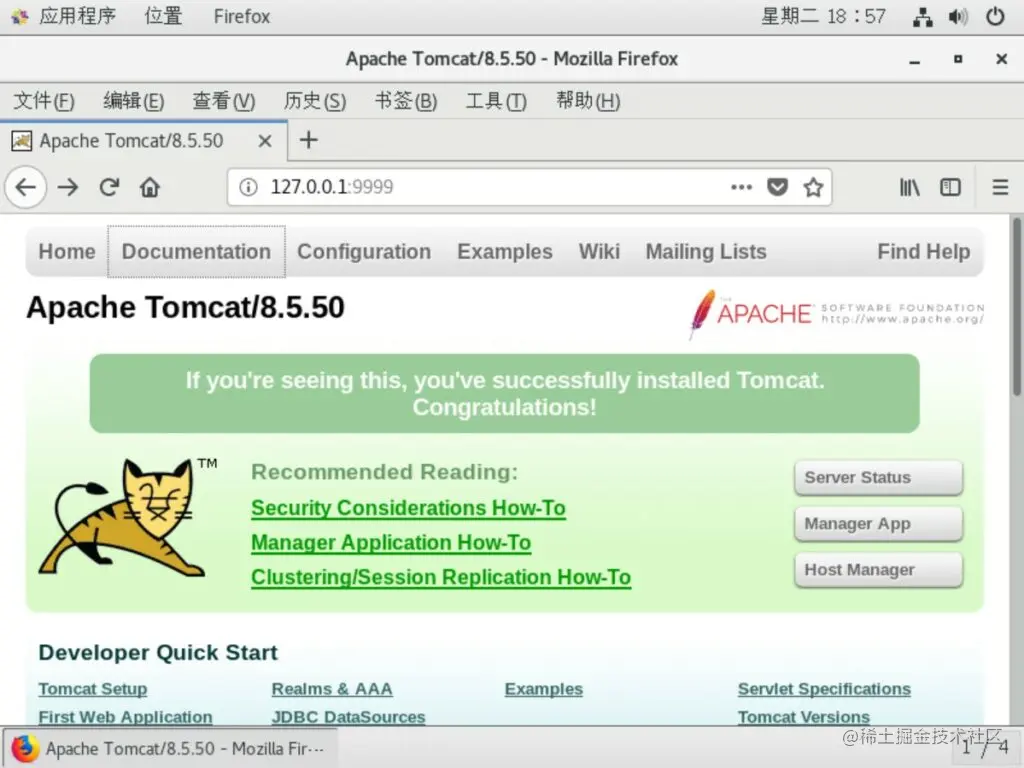Bookmark this page with the star icon
Viewport: 1024px width, 768px height.
pos(813,187)
